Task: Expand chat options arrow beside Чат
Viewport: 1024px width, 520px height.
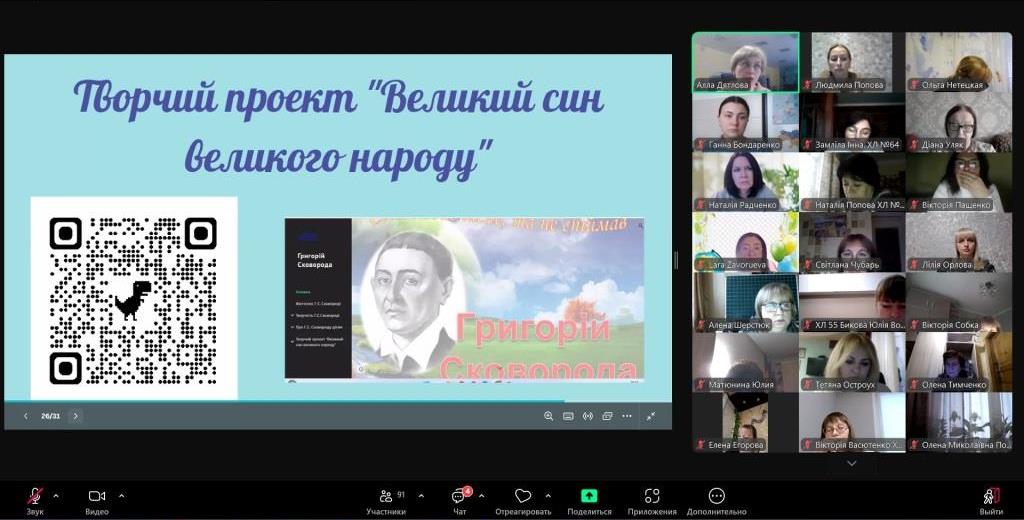Action: coord(481,496)
